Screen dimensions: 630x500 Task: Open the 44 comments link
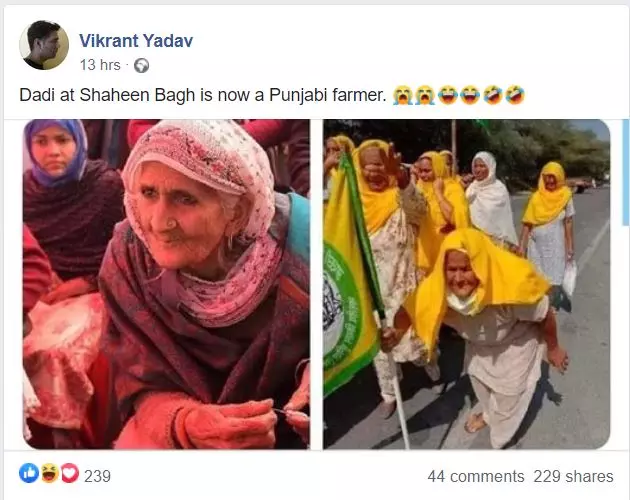(x=476, y=476)
